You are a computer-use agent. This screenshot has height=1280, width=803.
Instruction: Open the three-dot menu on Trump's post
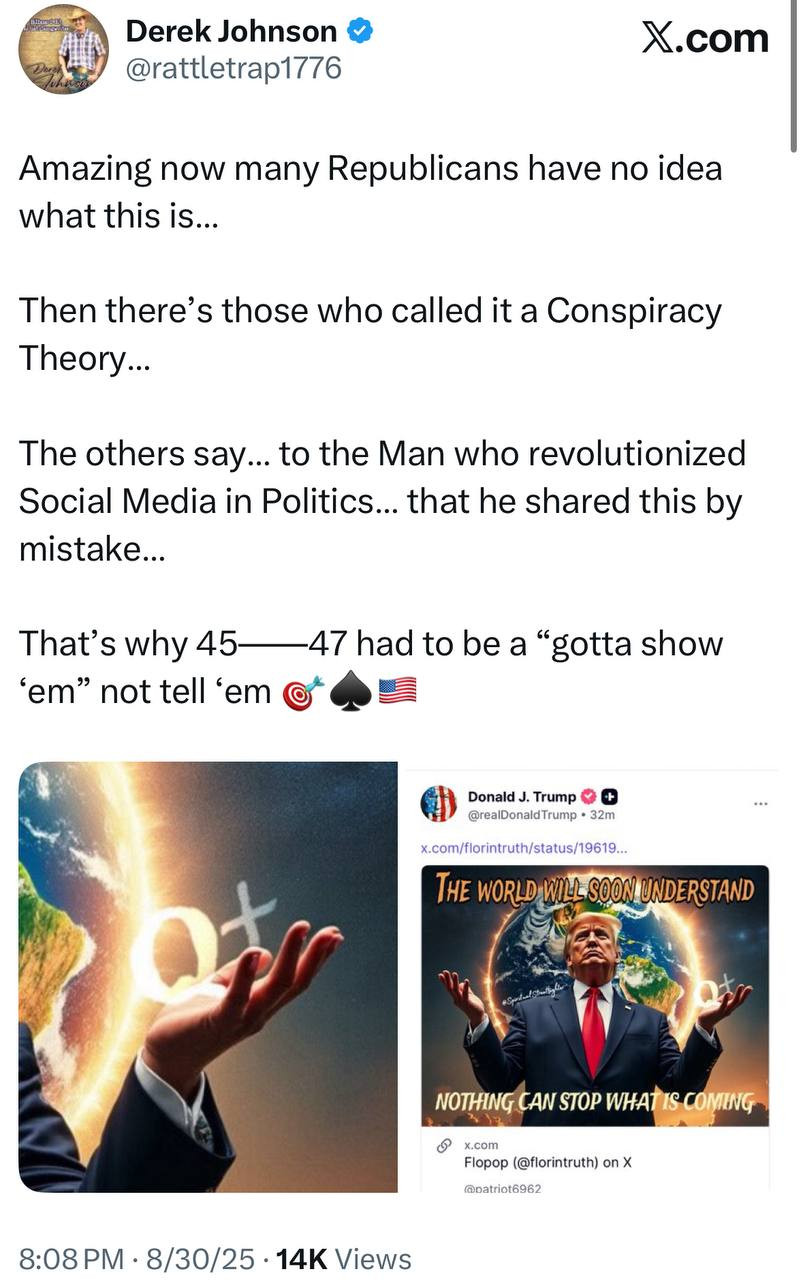762,803
